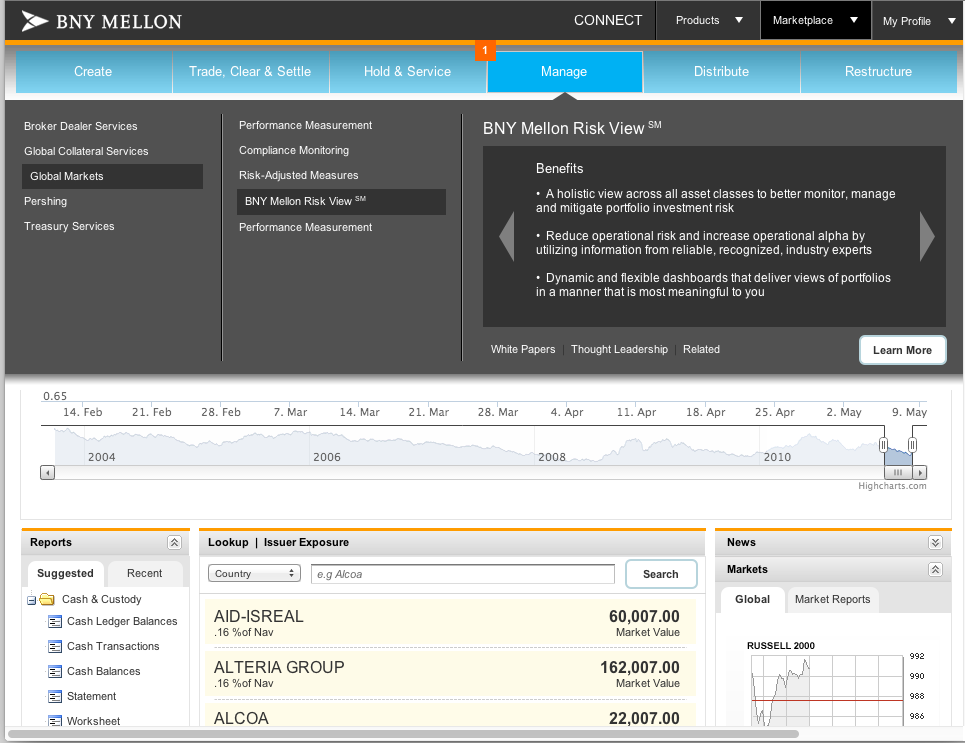The width and height of the screenshot is (965, 743).
Task: Select the ALCOA issuer row
Action: coord(450,715)
